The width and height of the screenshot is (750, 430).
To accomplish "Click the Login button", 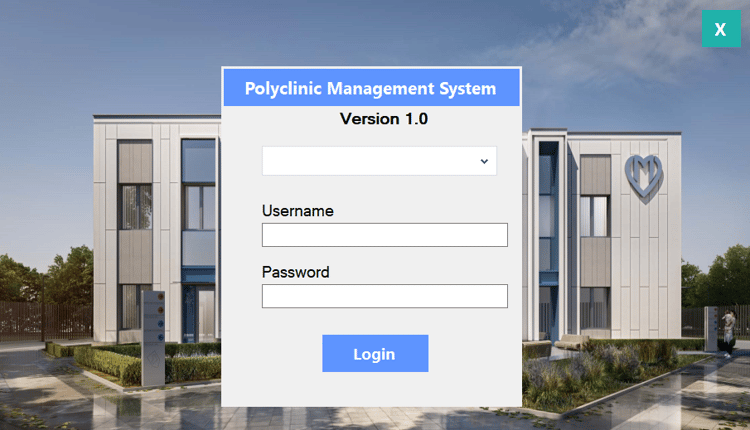I will (x=375, y=353).
